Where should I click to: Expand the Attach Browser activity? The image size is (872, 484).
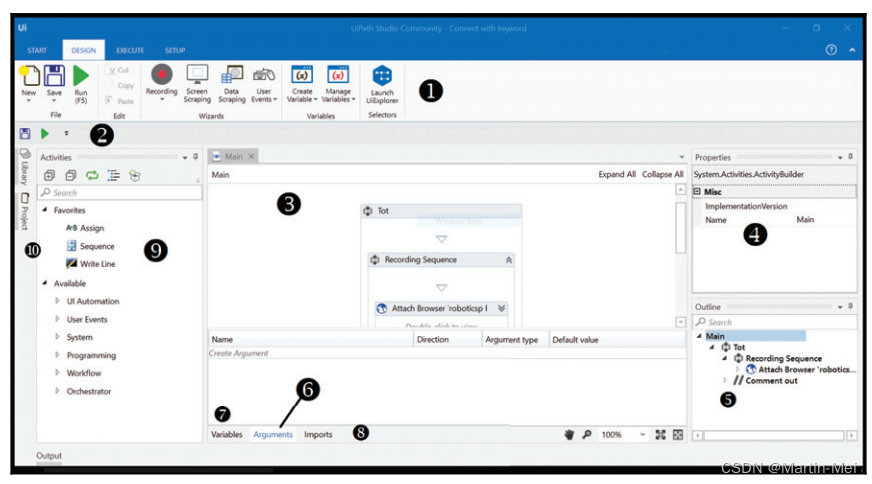point(501,308)
